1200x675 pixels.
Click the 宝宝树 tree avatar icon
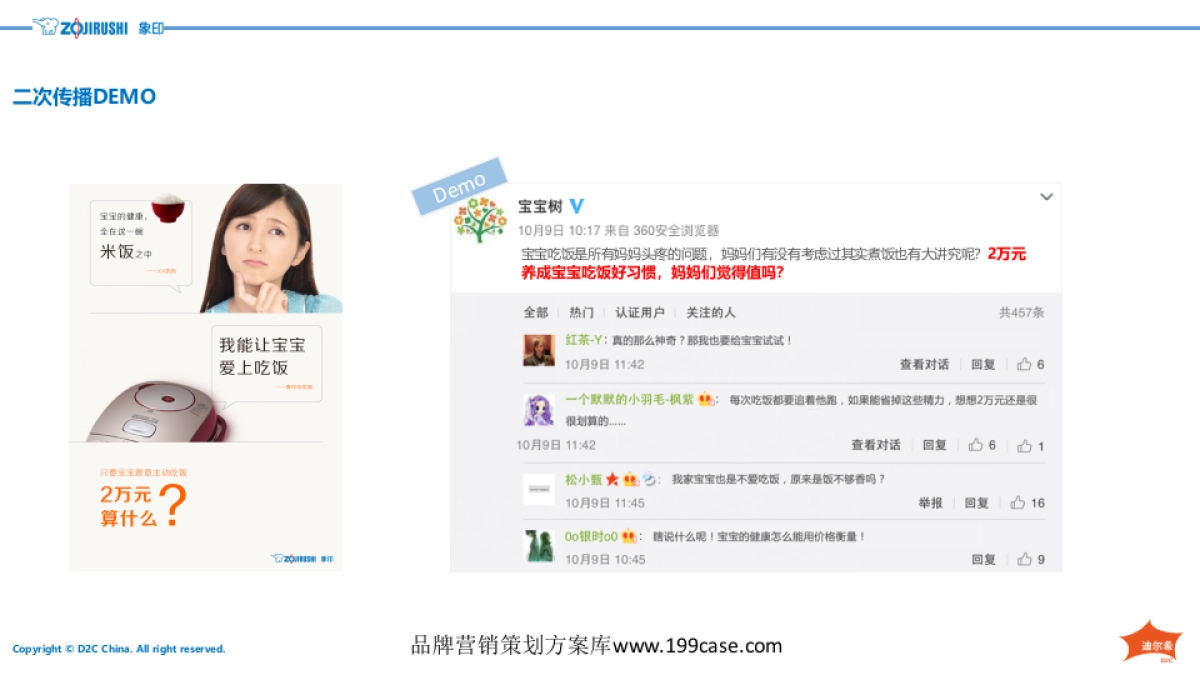[480, 215]
